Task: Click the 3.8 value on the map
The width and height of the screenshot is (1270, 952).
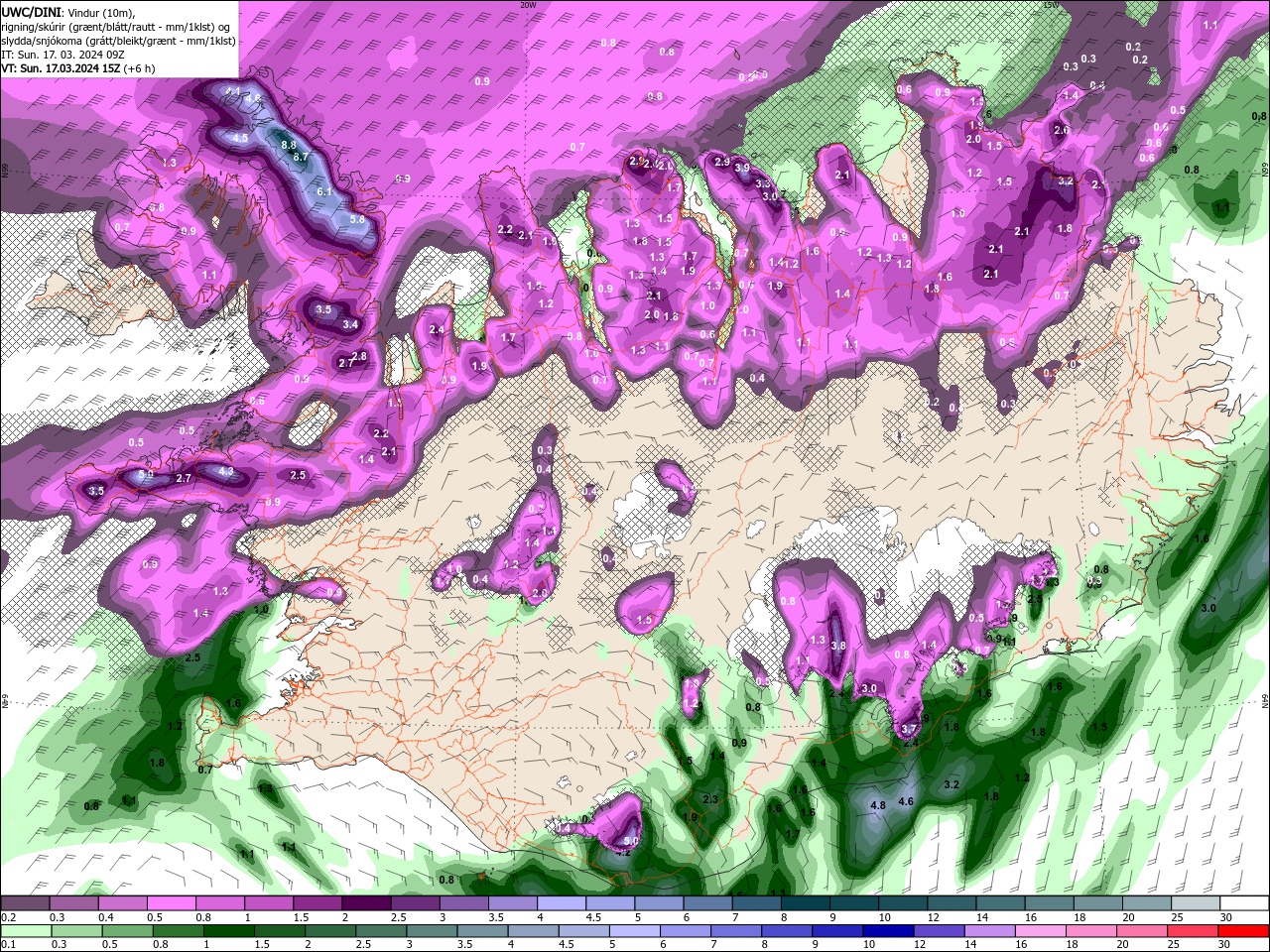Action: point(837,646)
